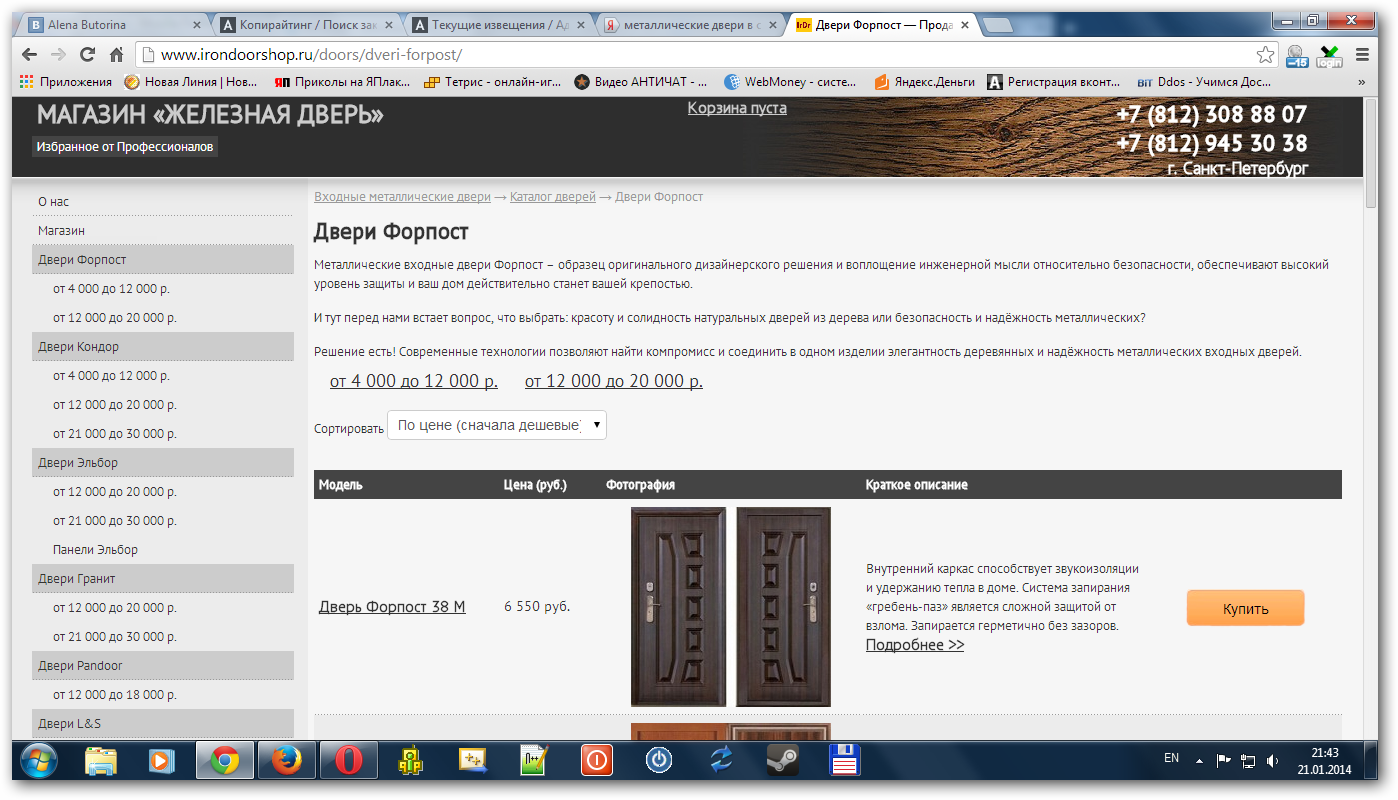Click the floppy disk taskbar icon
The width and height of the screenshot is (1398, 800).
845,761
